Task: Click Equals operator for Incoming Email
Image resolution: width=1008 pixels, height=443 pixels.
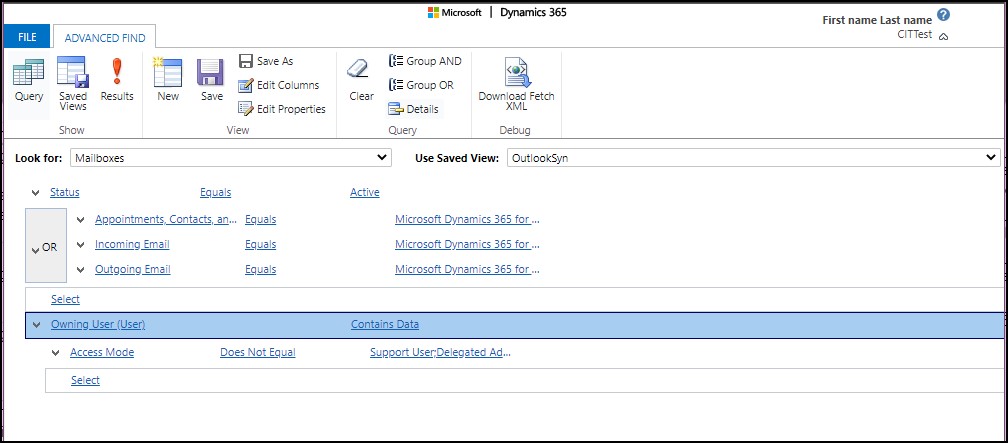Action: [260, 244]
